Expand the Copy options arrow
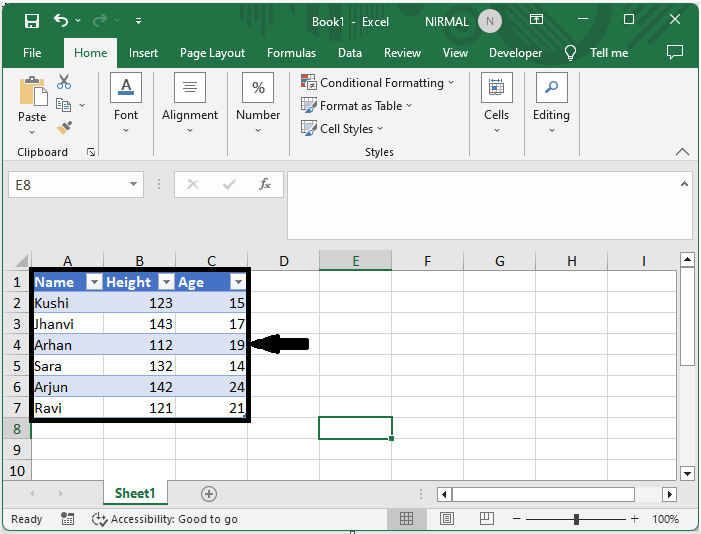The image size is (701, 534). click(x=82, y=106)
